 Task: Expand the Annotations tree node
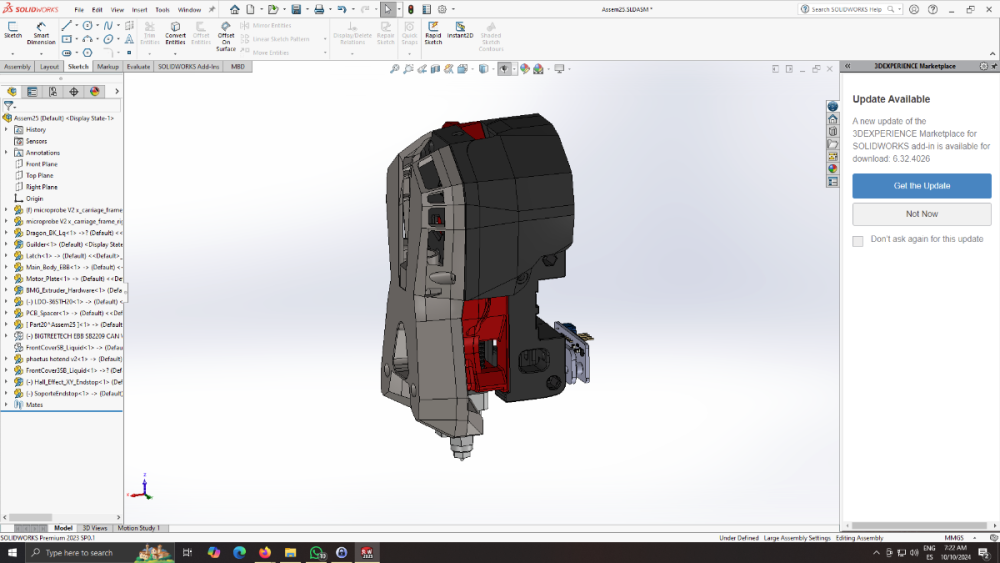6,152
